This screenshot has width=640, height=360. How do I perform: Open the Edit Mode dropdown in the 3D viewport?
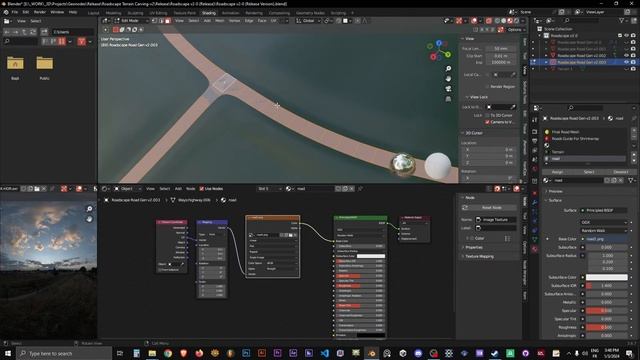click(x=131, y=21)
